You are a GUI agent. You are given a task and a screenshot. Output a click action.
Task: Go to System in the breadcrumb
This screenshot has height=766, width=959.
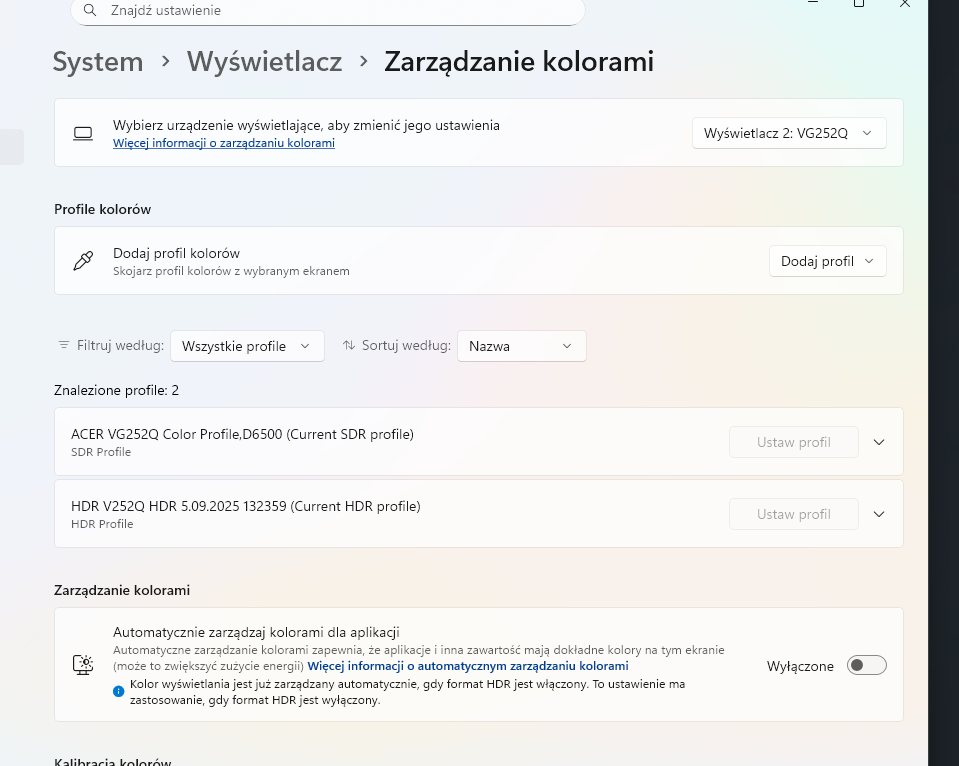[98, 62]
